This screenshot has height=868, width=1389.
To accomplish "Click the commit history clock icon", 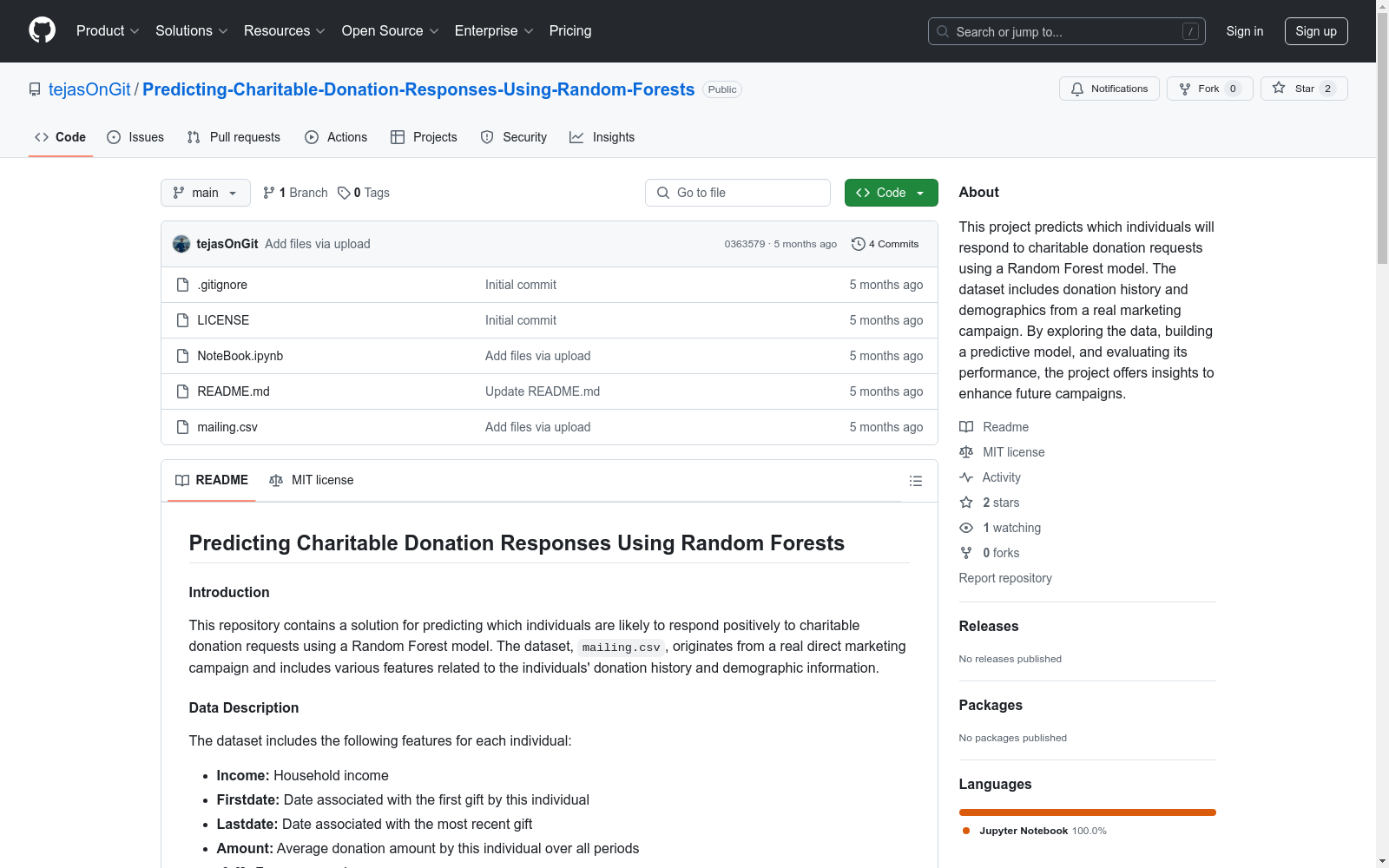I will (x=859, y=244).
